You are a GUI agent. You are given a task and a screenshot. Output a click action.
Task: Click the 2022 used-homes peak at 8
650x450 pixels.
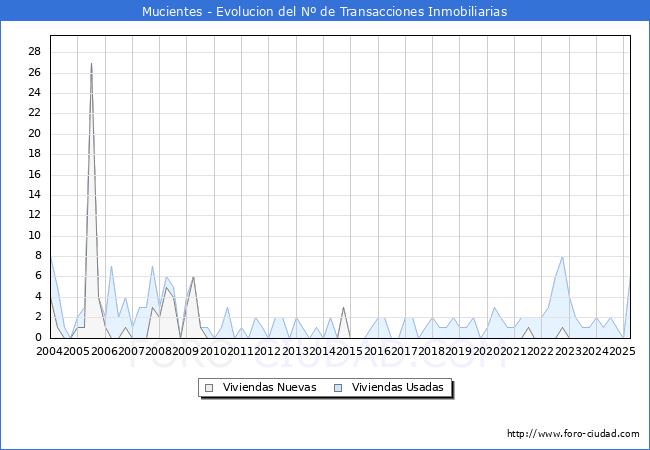coord(562,257)
